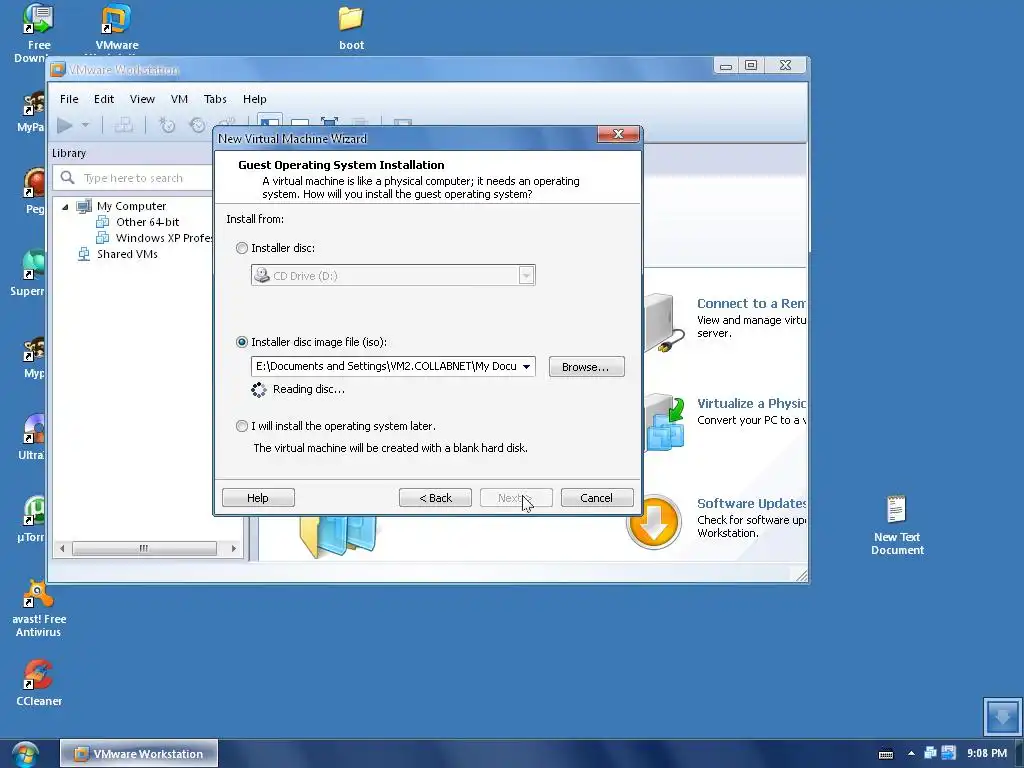
Task: Click the Library scrollbar right arrow
Action: [x=233, y=549]
